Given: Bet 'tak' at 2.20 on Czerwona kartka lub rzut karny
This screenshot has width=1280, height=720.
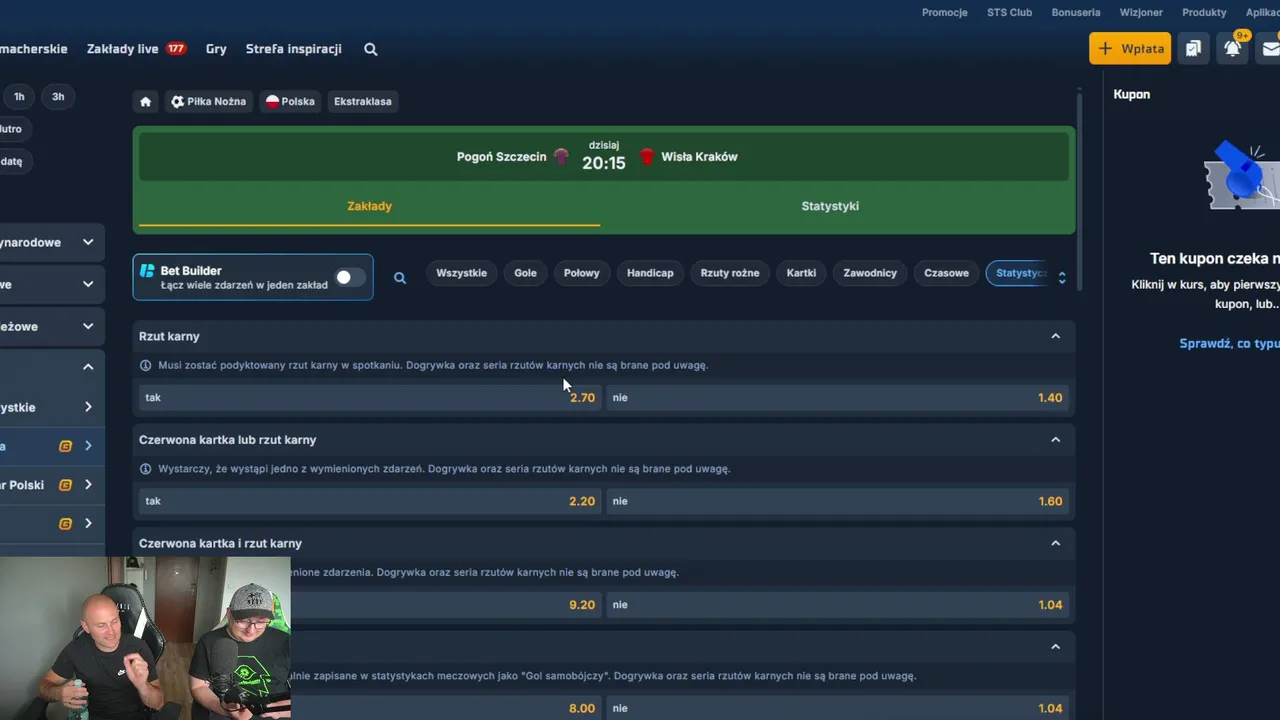Looking at the screenshot, I should click(370, 501).
